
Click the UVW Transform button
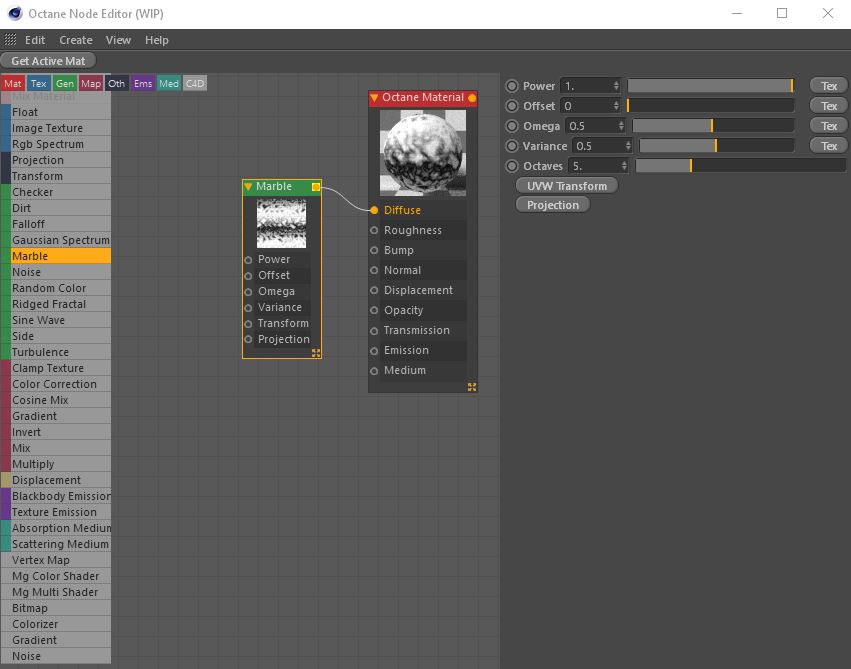(x=567, y=186)
